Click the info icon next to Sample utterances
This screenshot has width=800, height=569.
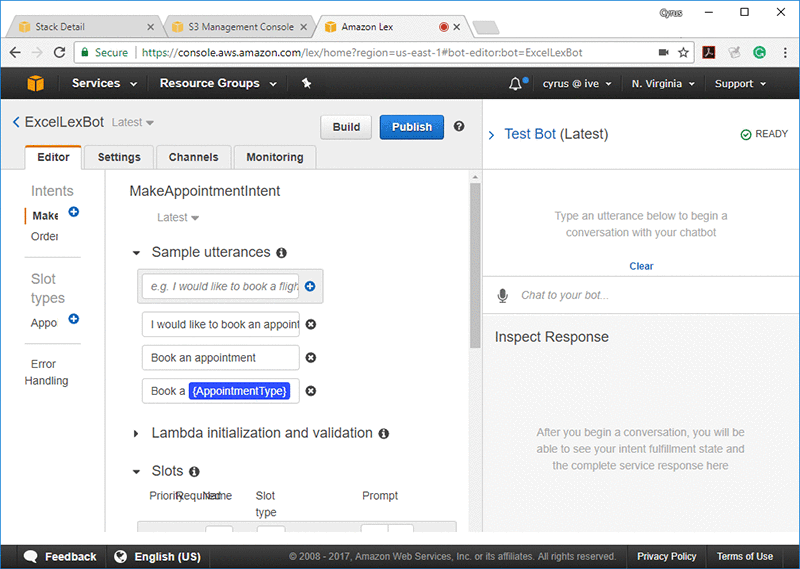pos(281,253)
